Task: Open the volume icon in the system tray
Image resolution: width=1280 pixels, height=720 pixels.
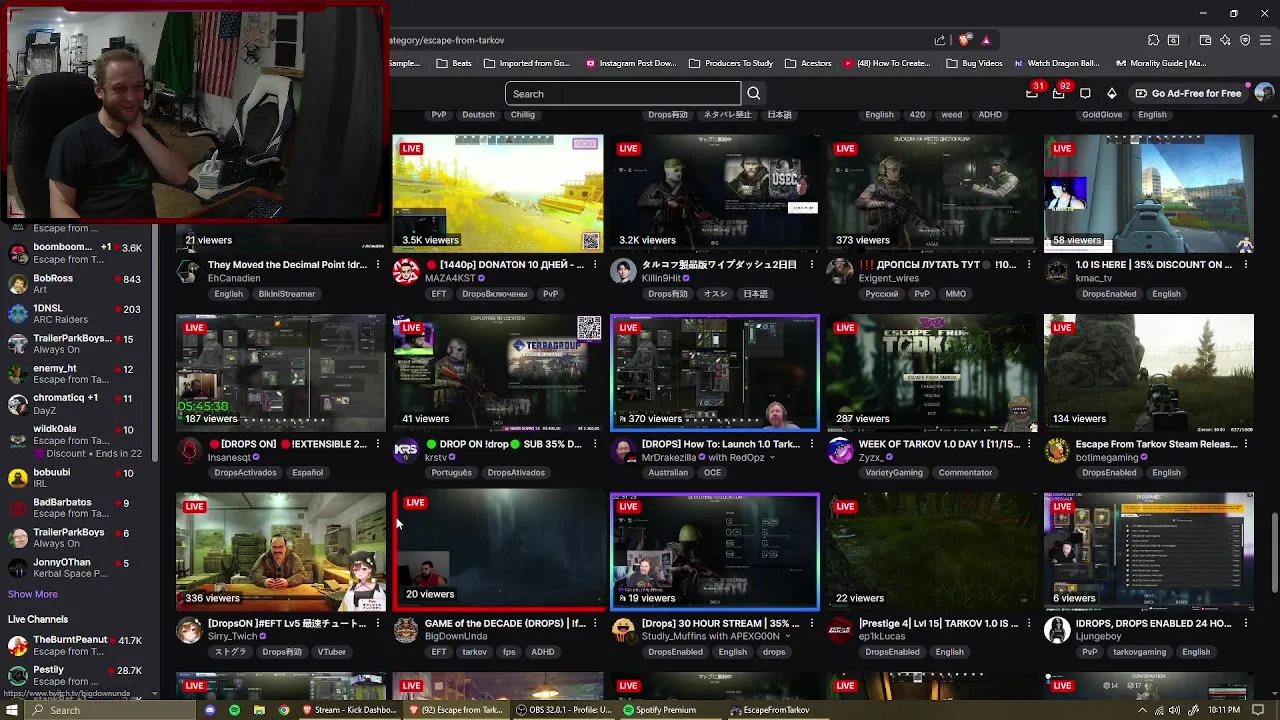Action: click(1174, 710)
